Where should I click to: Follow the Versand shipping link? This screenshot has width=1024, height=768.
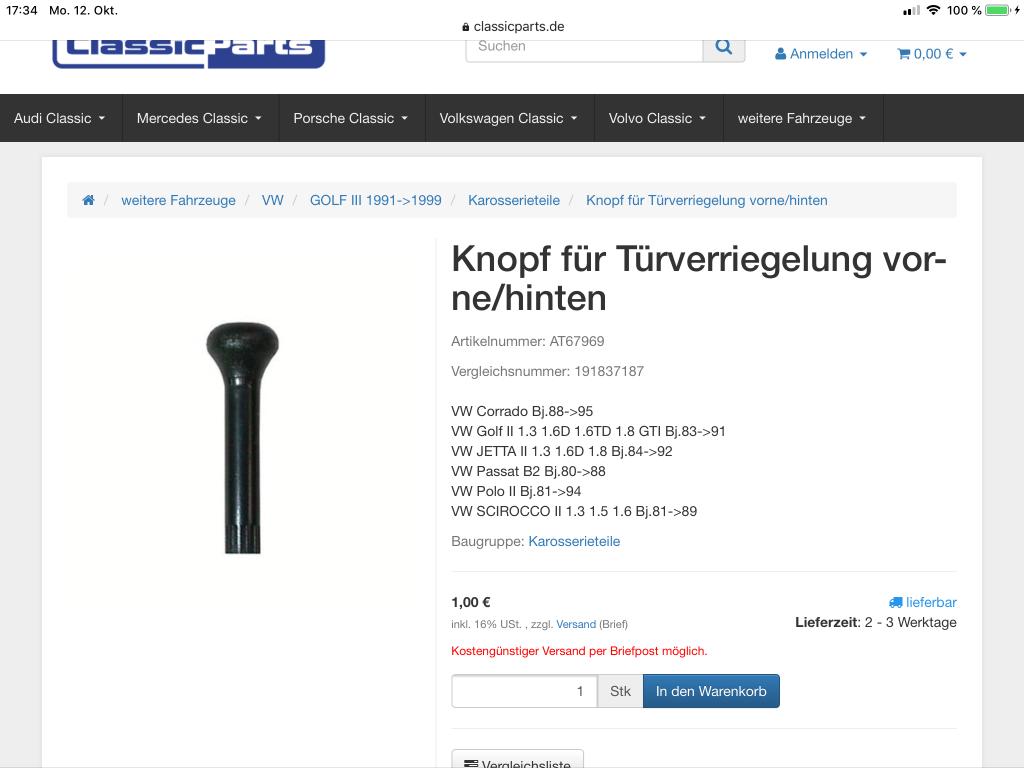(x=576, y=624)
